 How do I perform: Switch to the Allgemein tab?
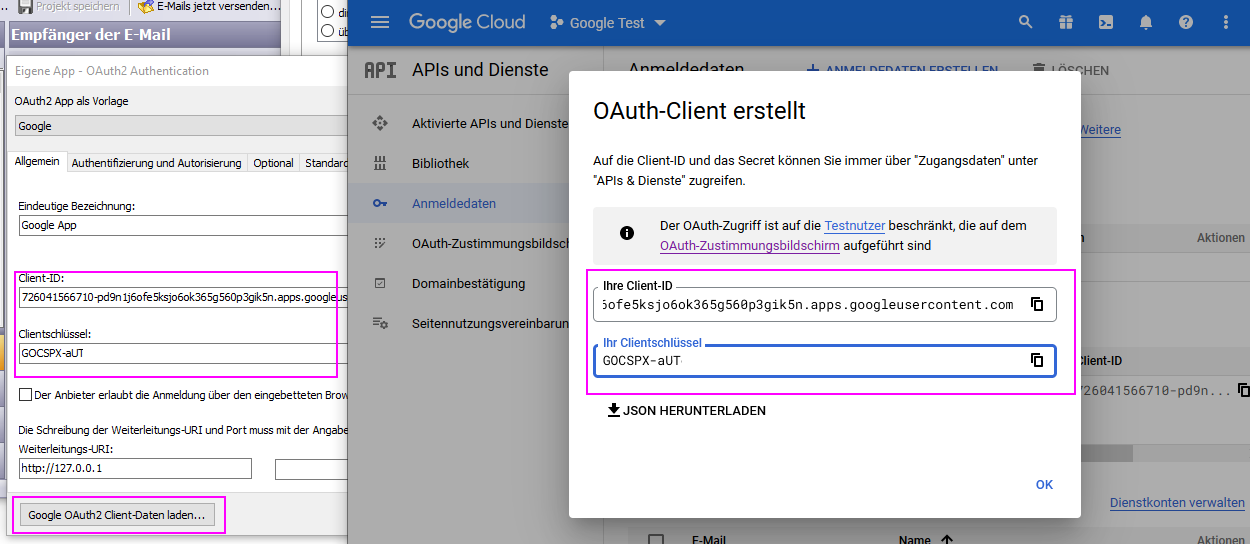[x=37, y=162]
